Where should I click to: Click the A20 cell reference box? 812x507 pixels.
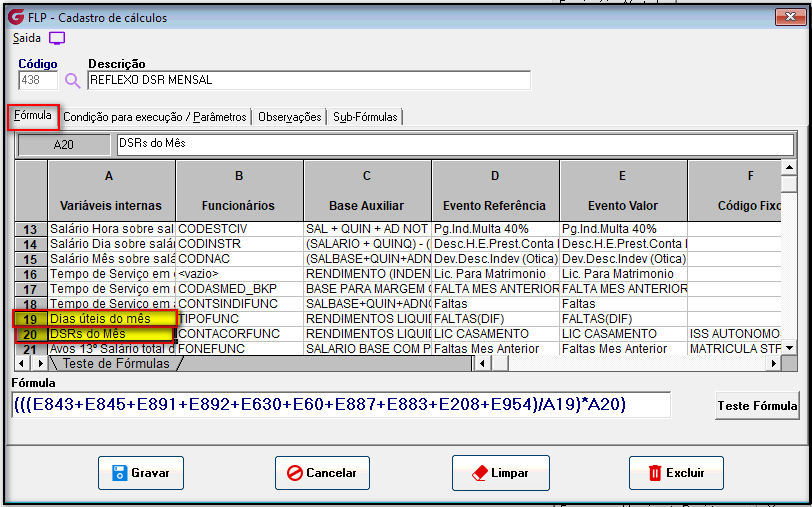pos(64,145)
